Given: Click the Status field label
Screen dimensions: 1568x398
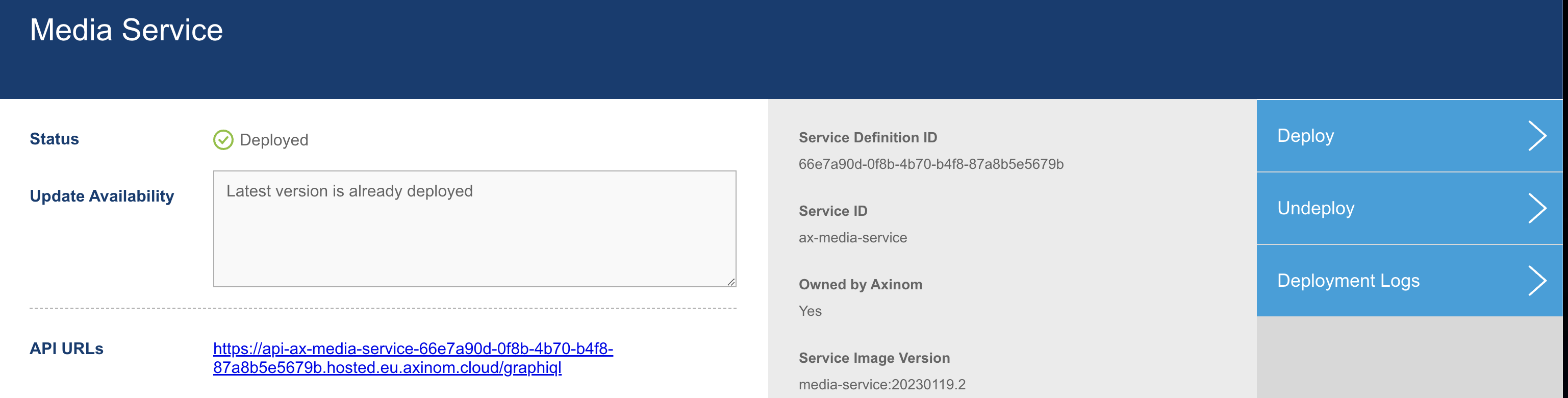Looking at the screenshot, I should point(54,139).
